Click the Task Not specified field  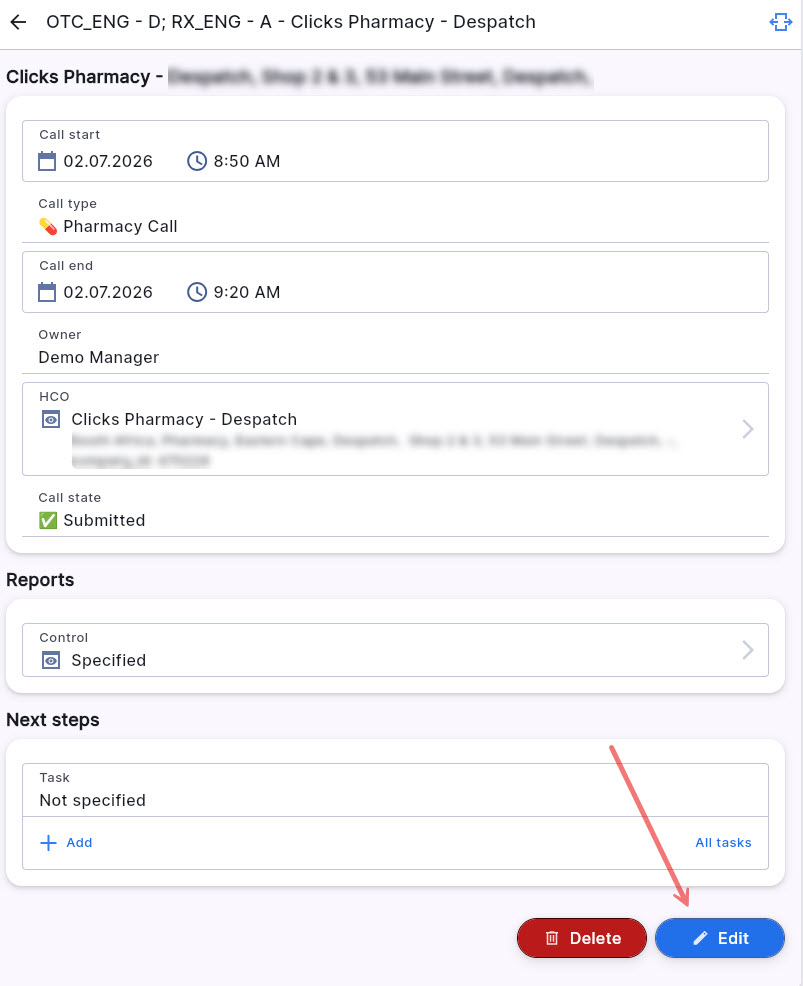(395, 790)
